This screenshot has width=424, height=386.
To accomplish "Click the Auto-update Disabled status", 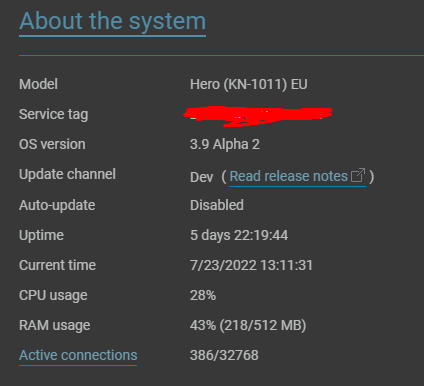I will click(217, 205).
